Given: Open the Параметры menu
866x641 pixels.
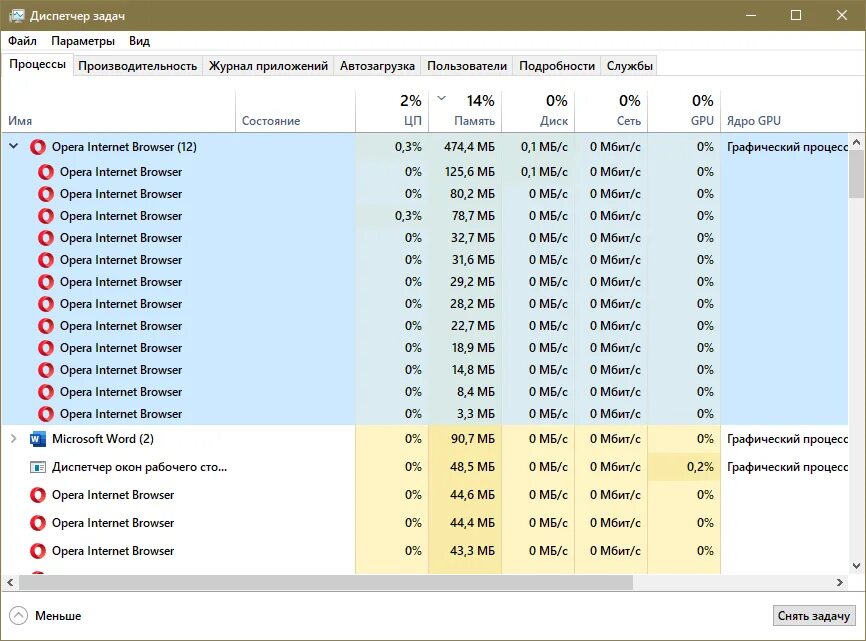Looking at the screenshot, I should [x=83, y=41].
